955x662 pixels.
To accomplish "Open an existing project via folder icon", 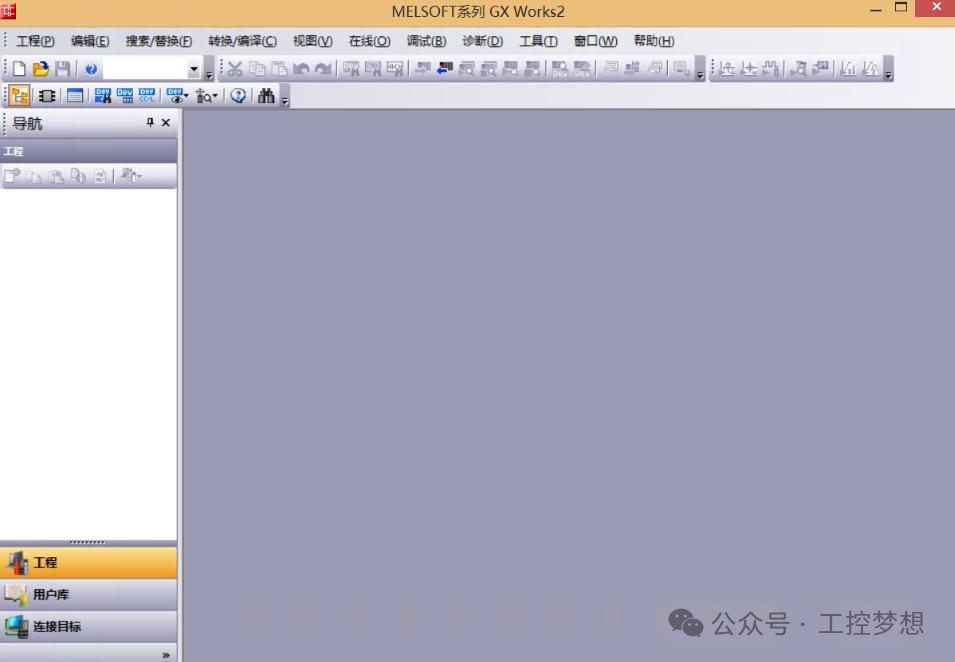I will pyautogui.click(x=41, y=69).
